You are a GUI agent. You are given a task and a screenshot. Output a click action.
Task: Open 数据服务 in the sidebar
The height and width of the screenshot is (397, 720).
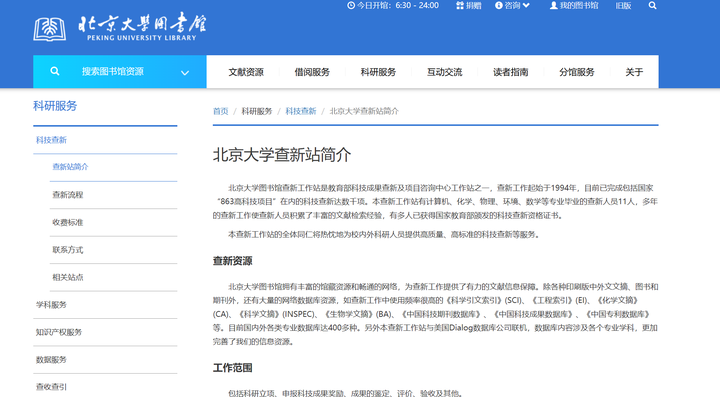coord(51,360)
